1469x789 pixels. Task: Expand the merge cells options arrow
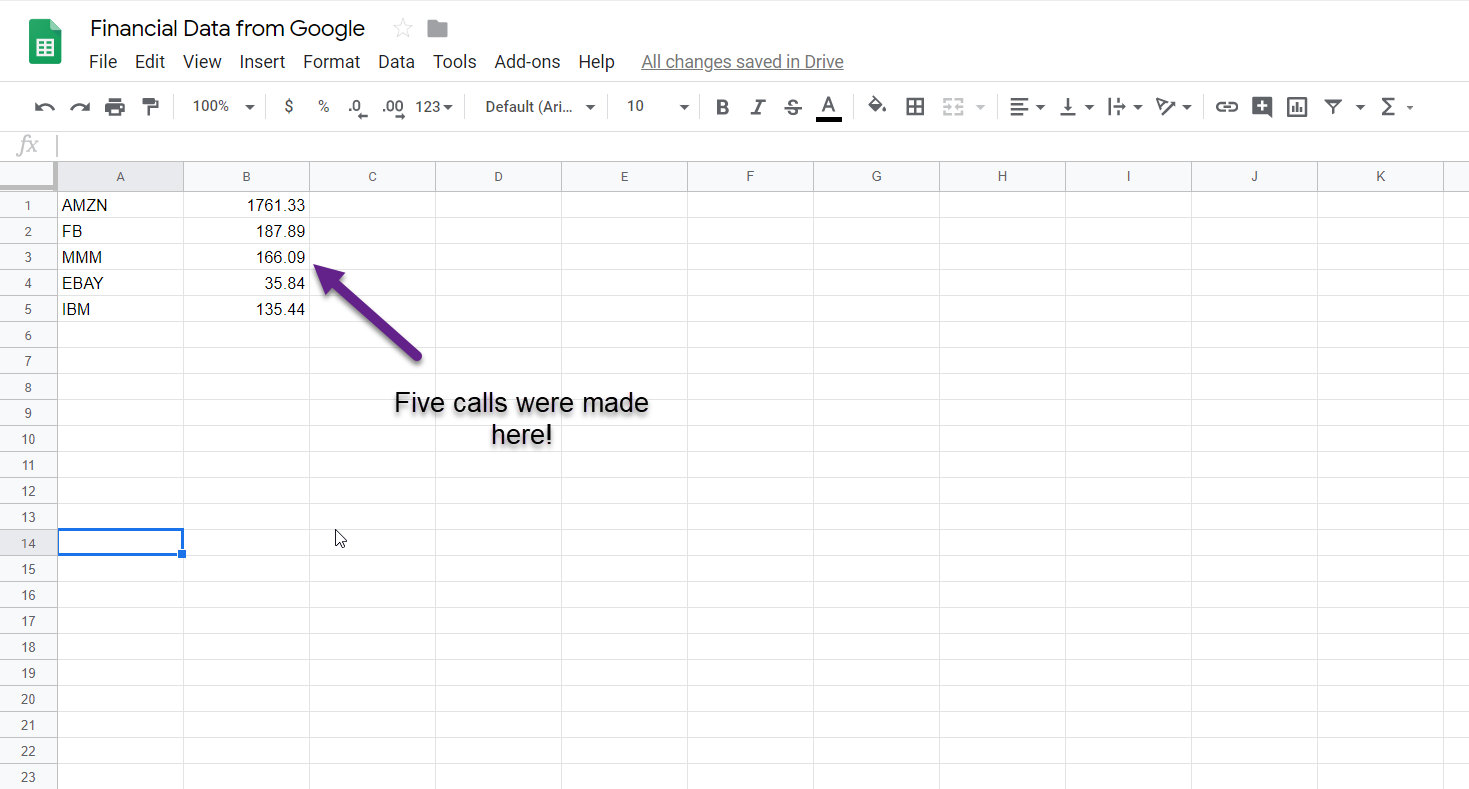980,107
